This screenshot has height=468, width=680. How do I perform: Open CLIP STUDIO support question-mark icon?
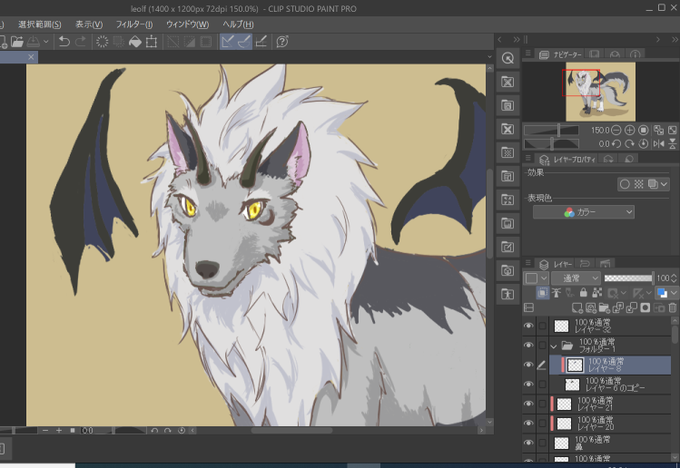(x=282, y=42)
